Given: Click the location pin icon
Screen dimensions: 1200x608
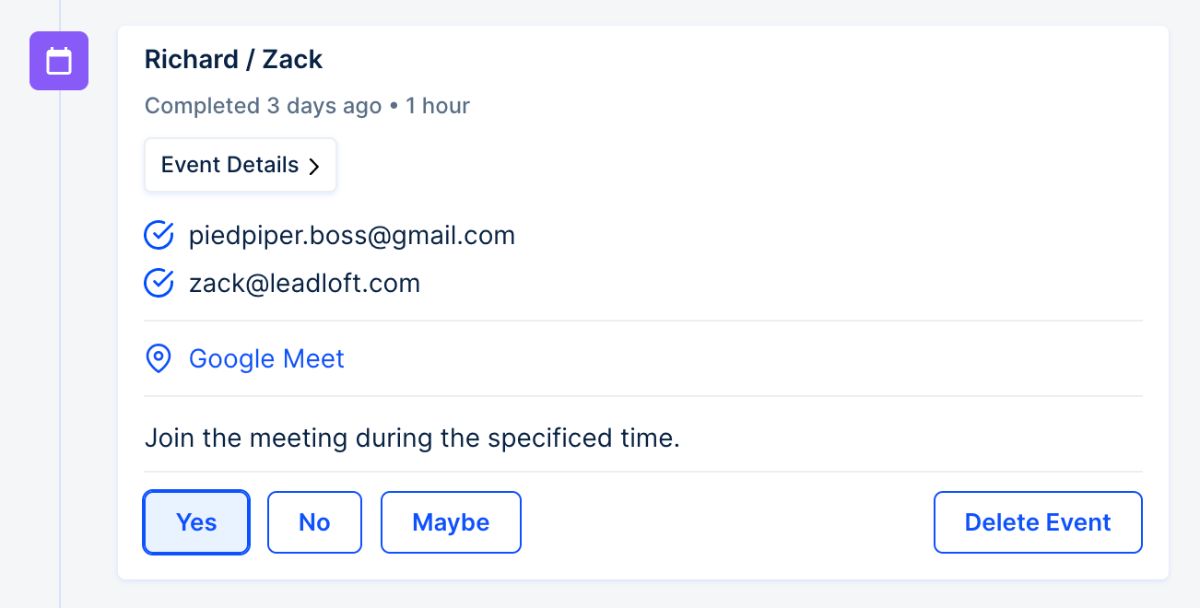Looking at the screenshot, I should (x=158, y=359).
